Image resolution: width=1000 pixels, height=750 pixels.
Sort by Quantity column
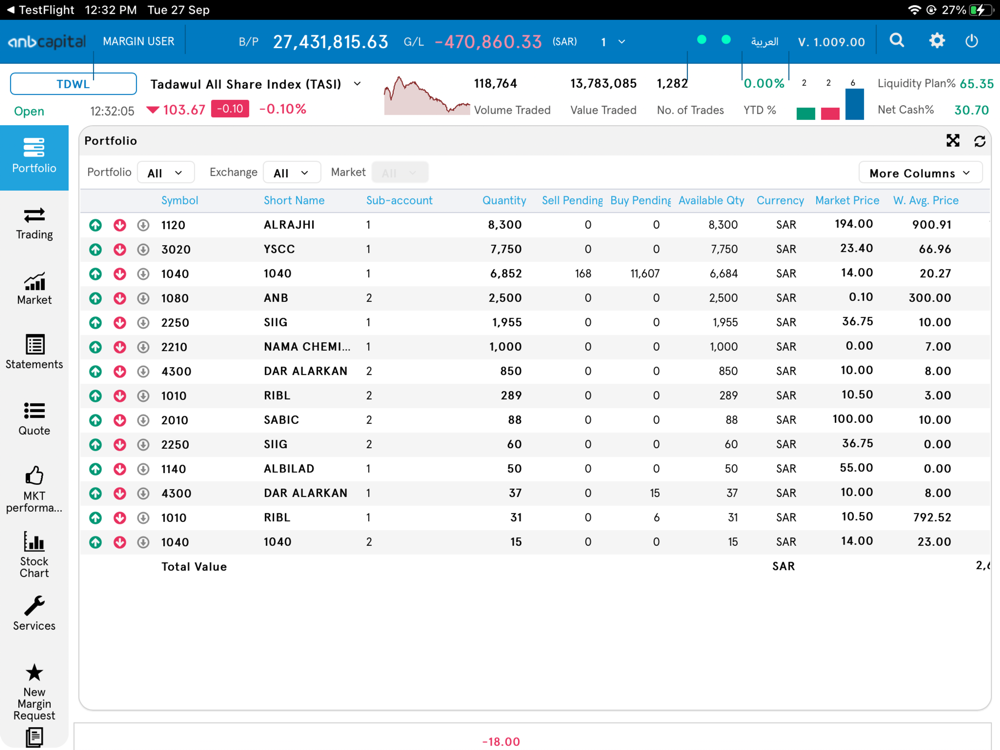504,200
